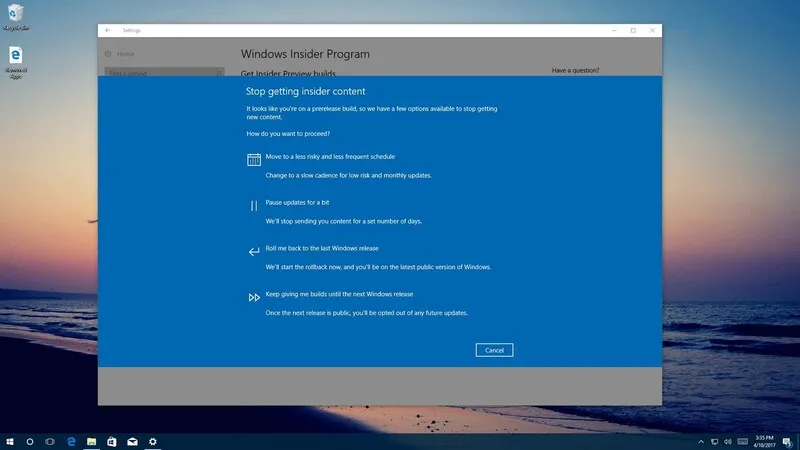Image resolution: width=800 pixels, height=450 pixels.
Task: Click the text Once the next release is public
Action: pos(366,313)
